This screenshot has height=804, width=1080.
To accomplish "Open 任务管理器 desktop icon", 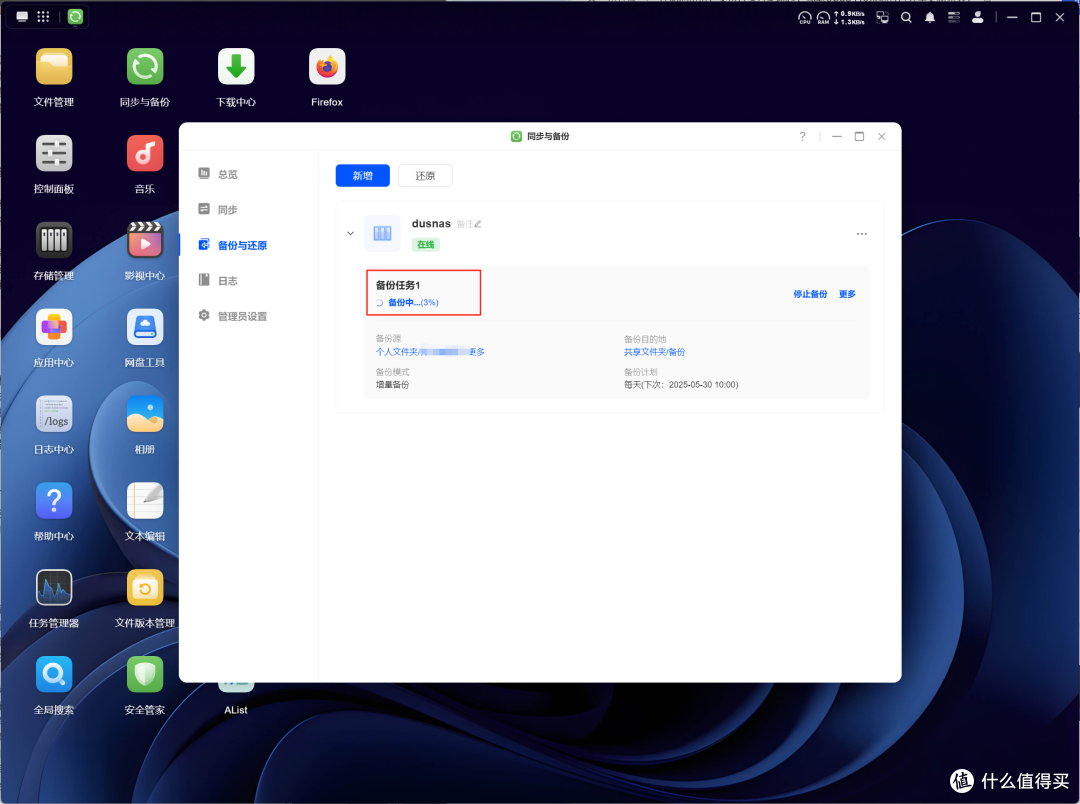I will click(x=54, y=588).
